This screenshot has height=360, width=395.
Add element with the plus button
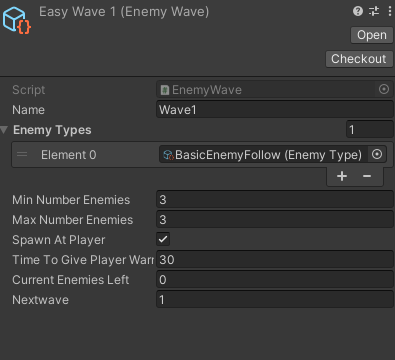(342, 176)
